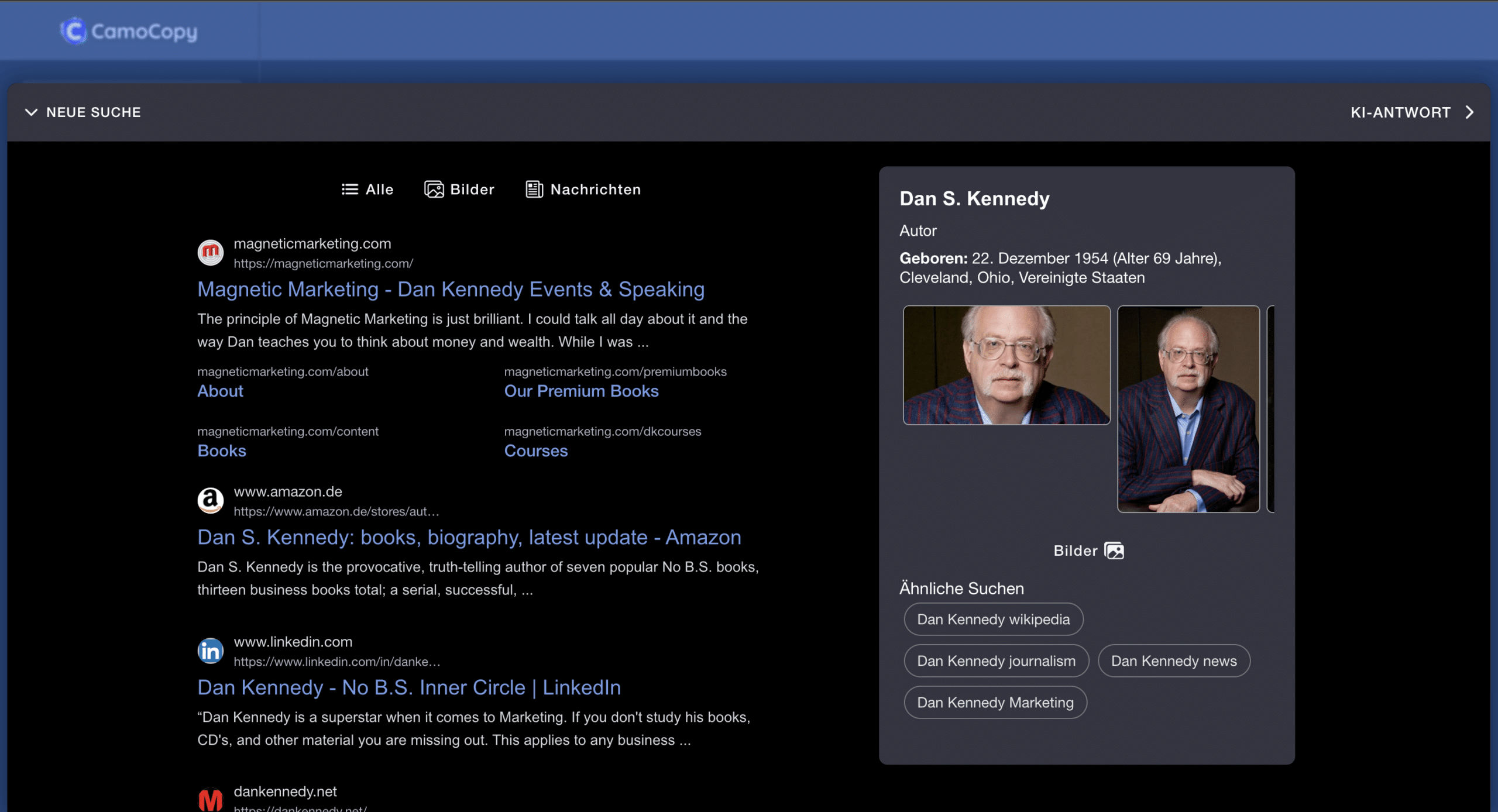Select Dan Kennedy Wikipedia suggestion tag
Viewport: 1498px width, 812px height.
click(993, 619)
